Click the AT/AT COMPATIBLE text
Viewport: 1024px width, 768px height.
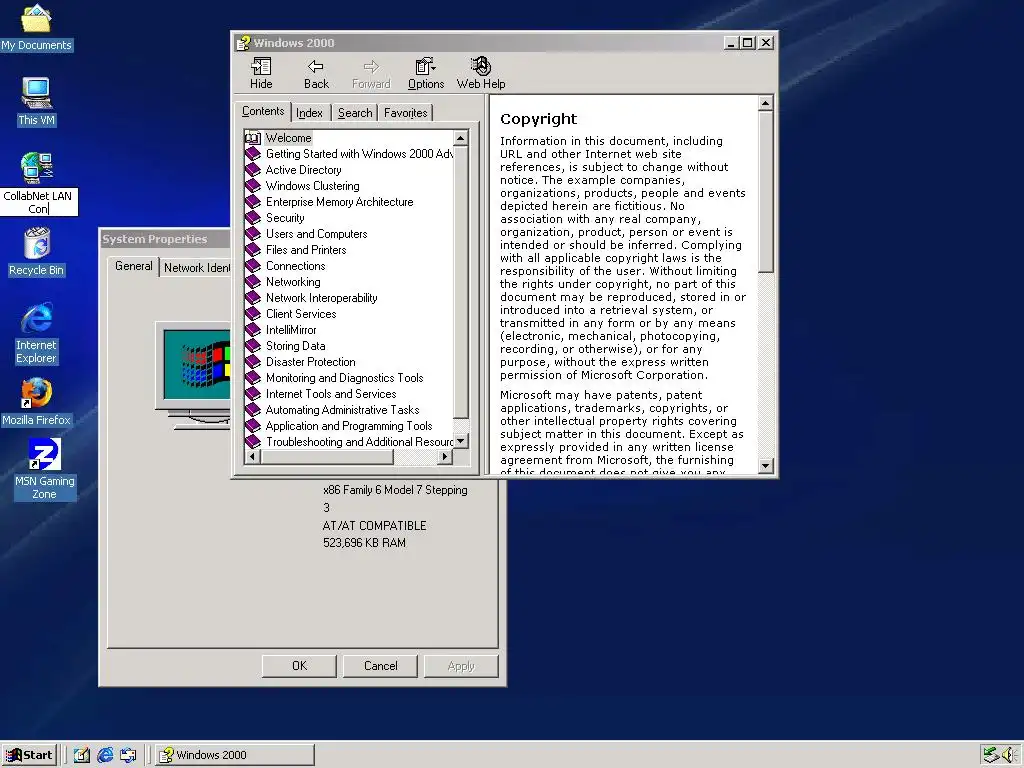pos(374,526)
